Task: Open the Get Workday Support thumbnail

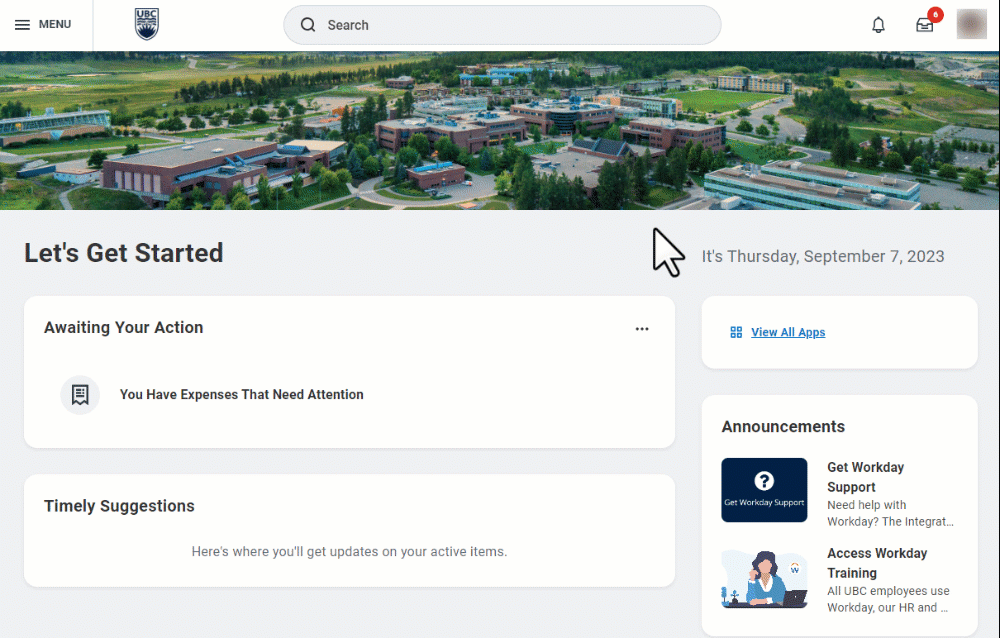Action: click(764, 490)
